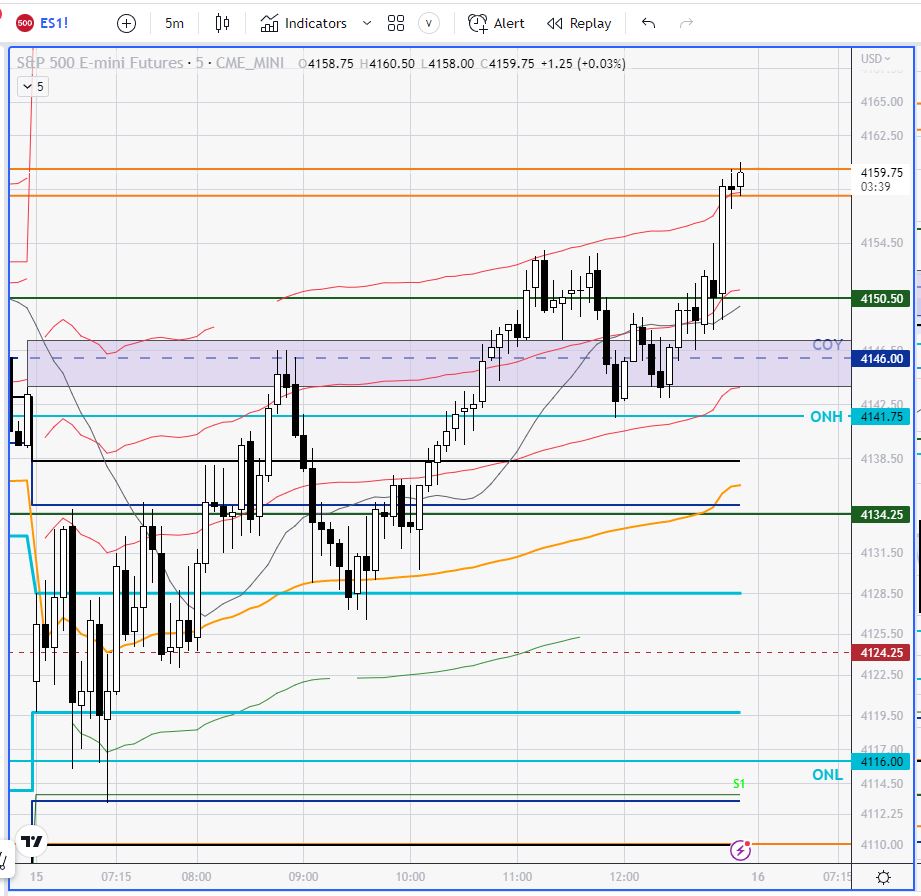Click the ES1 symbol 500 logo

[25, 24]
